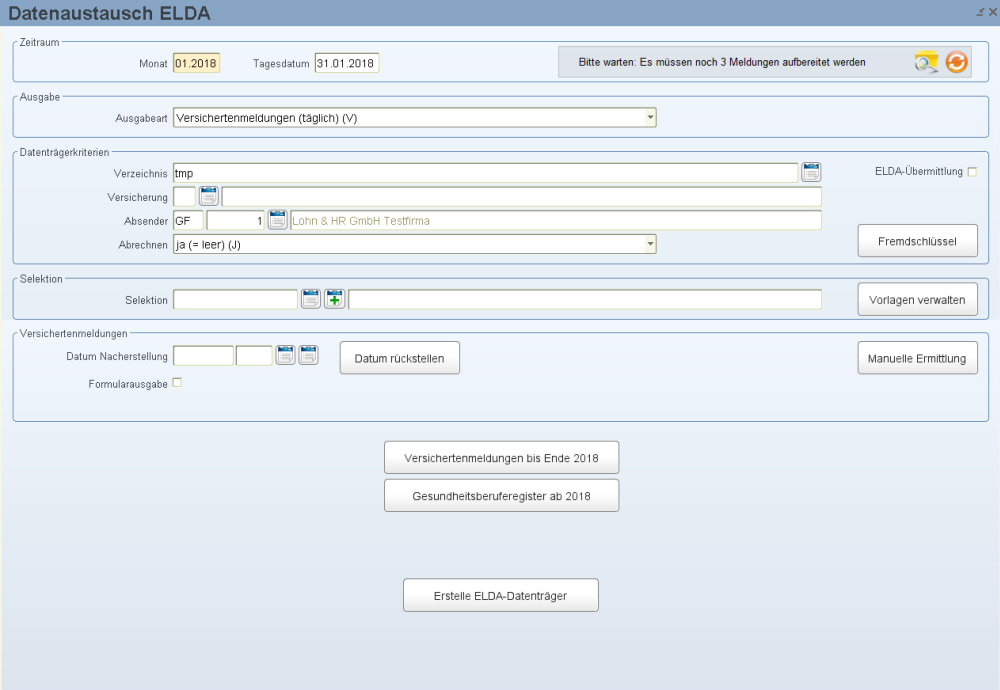Focus second Datum Nacherstellung field
The image size is (1000, 690).
(x=254, y=355)
